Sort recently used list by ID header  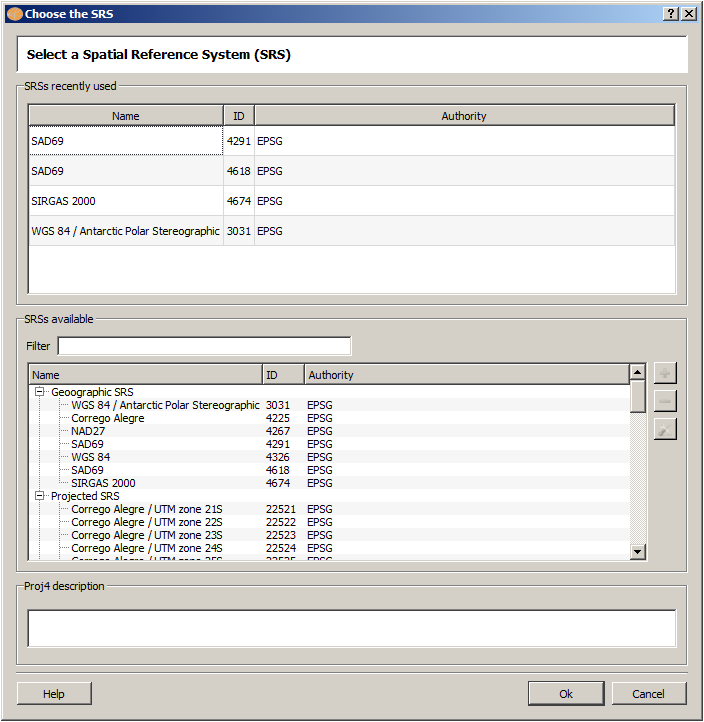[239, 116]
